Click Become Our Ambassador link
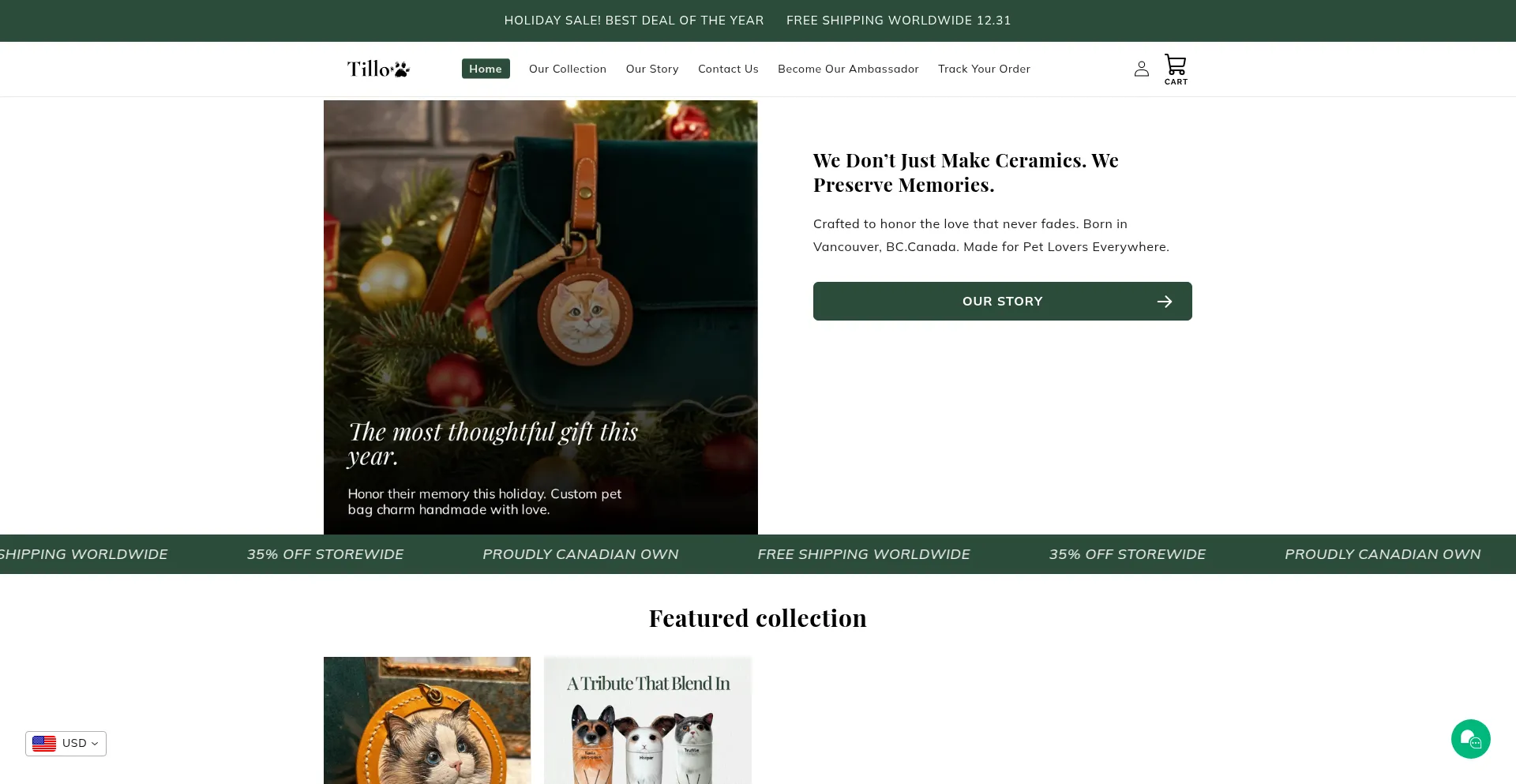 [x=848, y=69]
